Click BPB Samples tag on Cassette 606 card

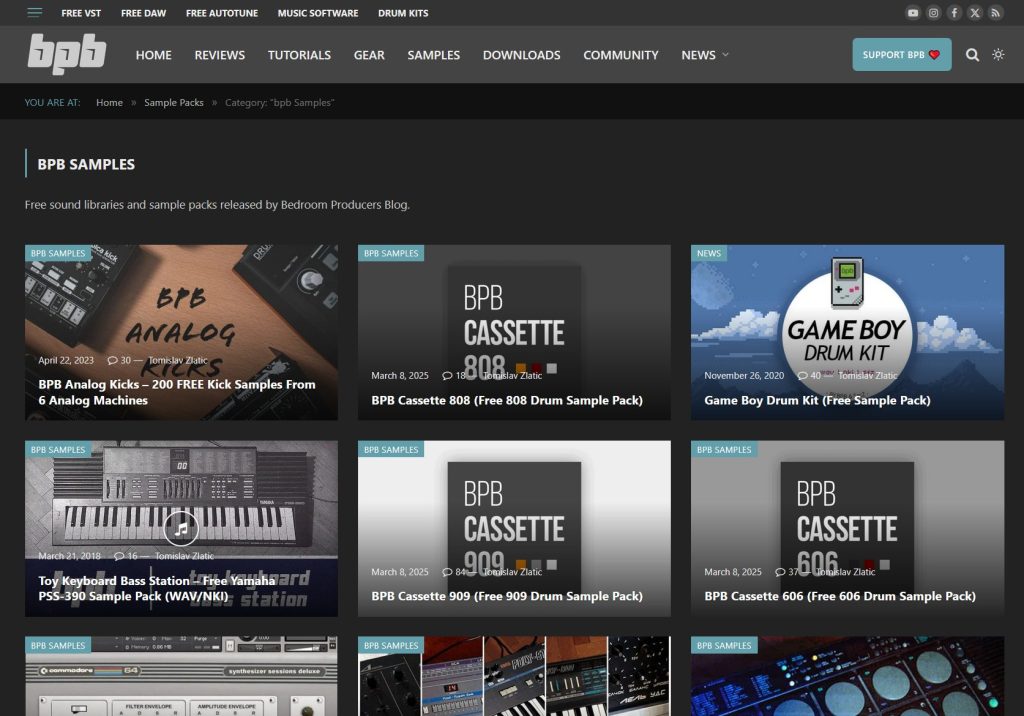724,449
